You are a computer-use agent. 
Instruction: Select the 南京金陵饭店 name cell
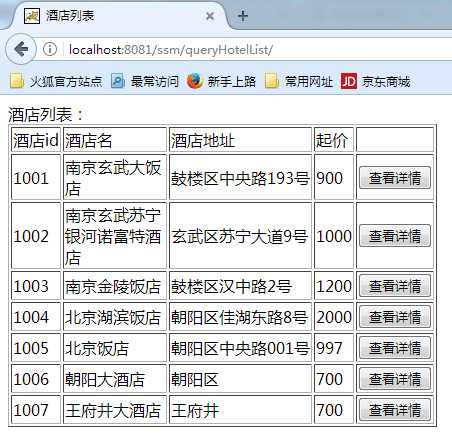115,286
